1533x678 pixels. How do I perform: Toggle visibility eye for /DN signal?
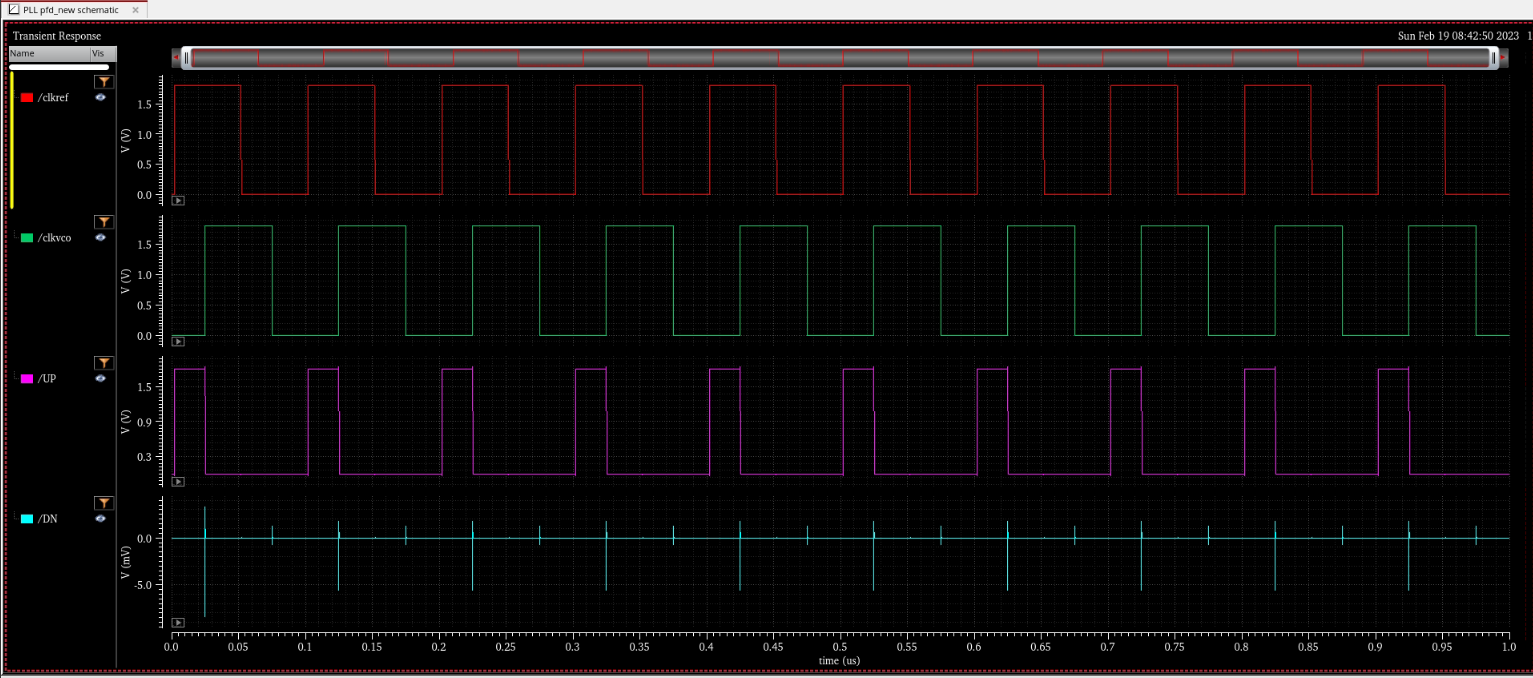[x=100, y=519]
